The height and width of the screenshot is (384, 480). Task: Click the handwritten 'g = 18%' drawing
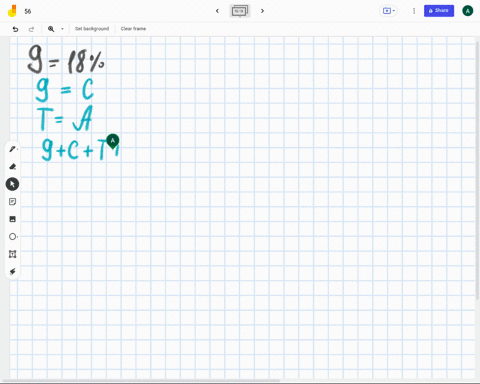[66, 60]
